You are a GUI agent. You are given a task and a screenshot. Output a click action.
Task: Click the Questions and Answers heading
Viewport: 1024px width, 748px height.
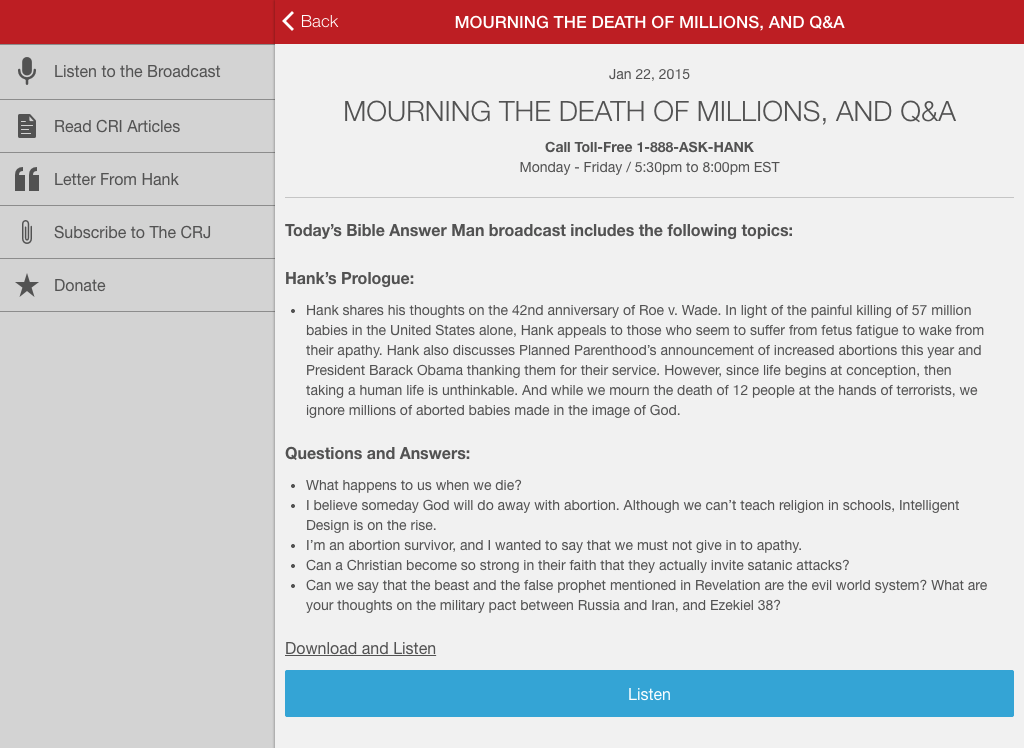click(377, 453)
